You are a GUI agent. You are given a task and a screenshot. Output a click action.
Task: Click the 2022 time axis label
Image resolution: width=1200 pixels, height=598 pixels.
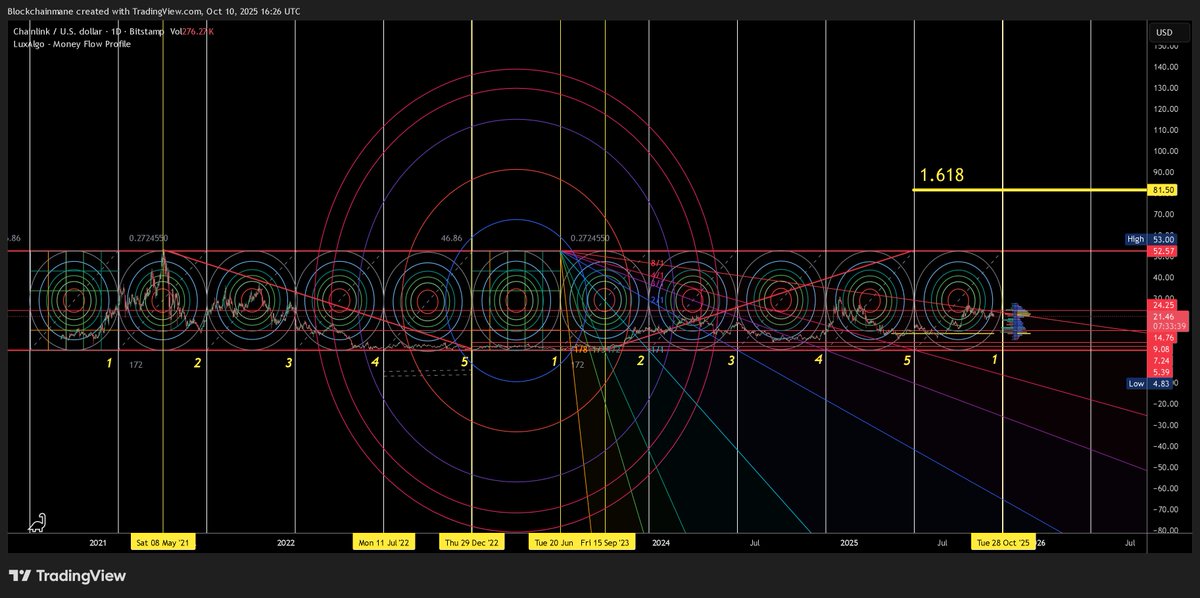(286, 543)
